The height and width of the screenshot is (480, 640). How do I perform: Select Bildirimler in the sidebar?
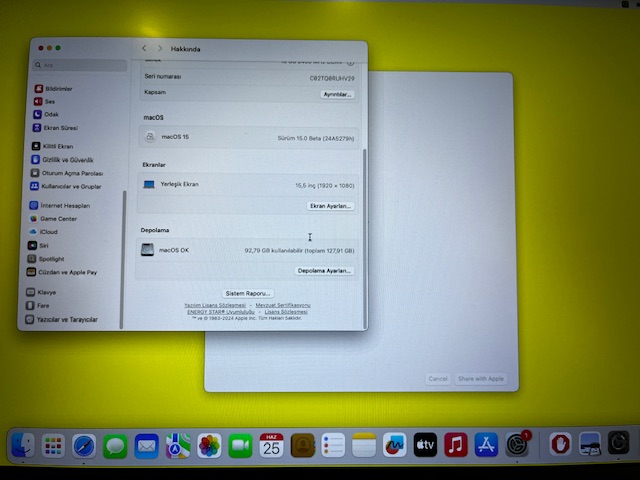click(59, 88)
